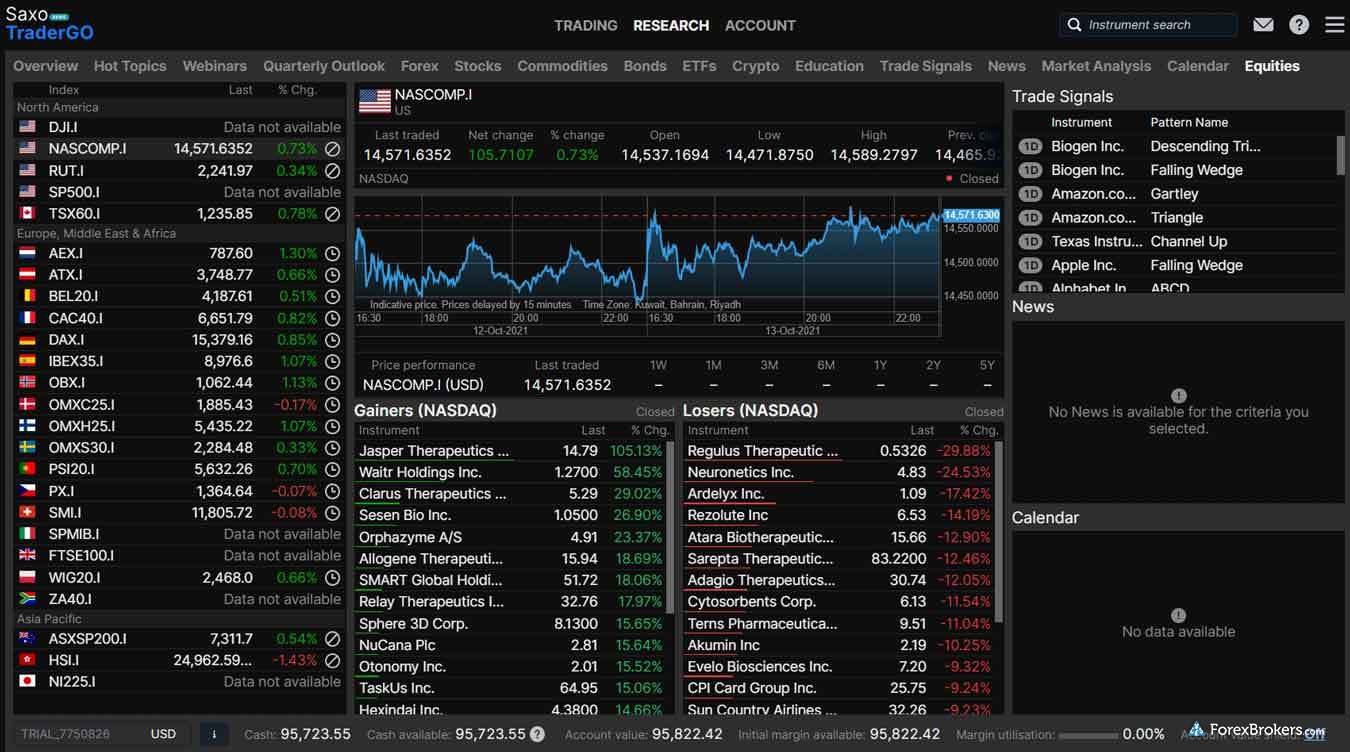Click the Instrument search field

tap(1155, 25)
